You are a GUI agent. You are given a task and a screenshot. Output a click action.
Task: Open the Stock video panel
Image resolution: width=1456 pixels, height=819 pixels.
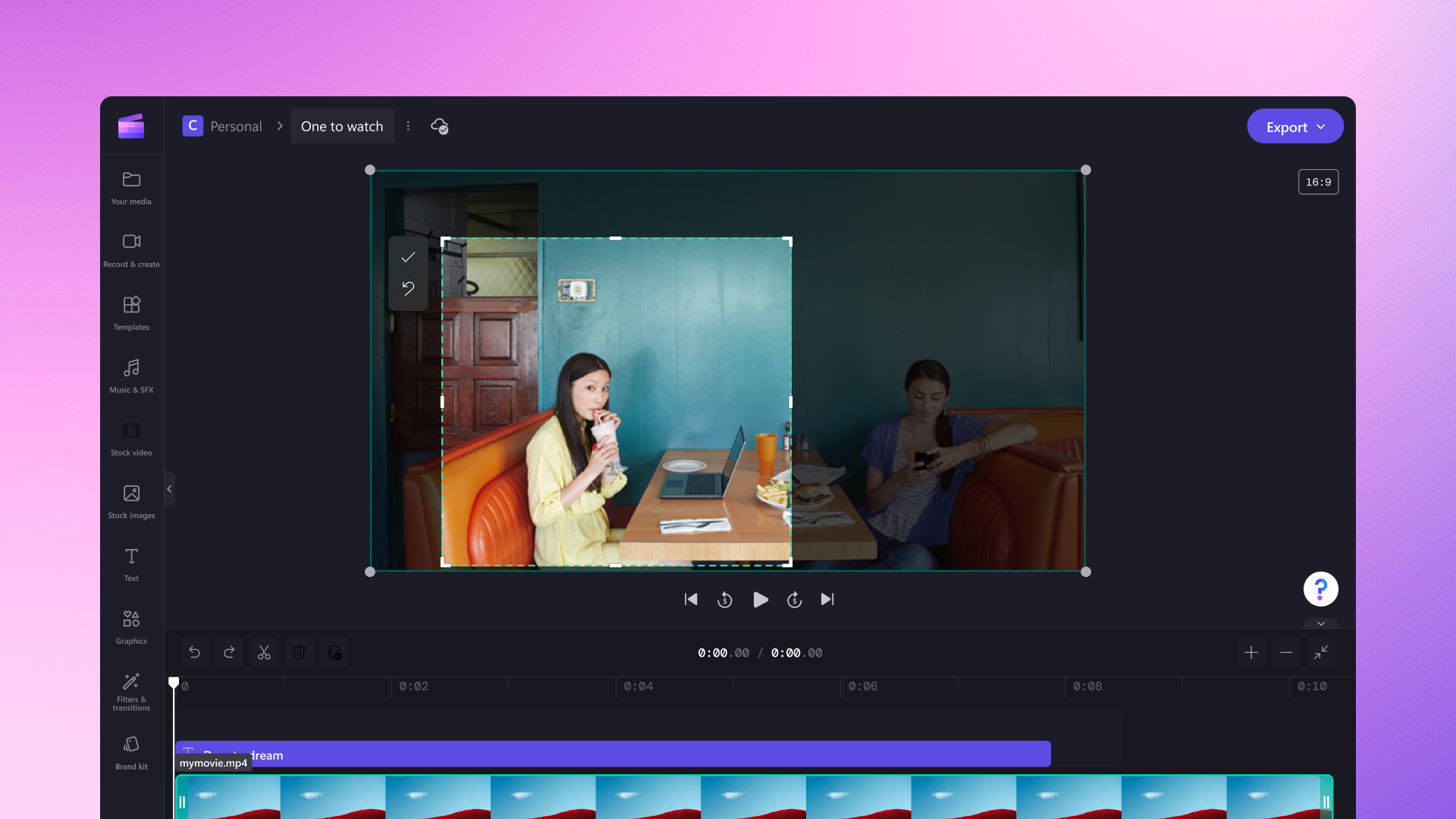(x=131, y=438)
